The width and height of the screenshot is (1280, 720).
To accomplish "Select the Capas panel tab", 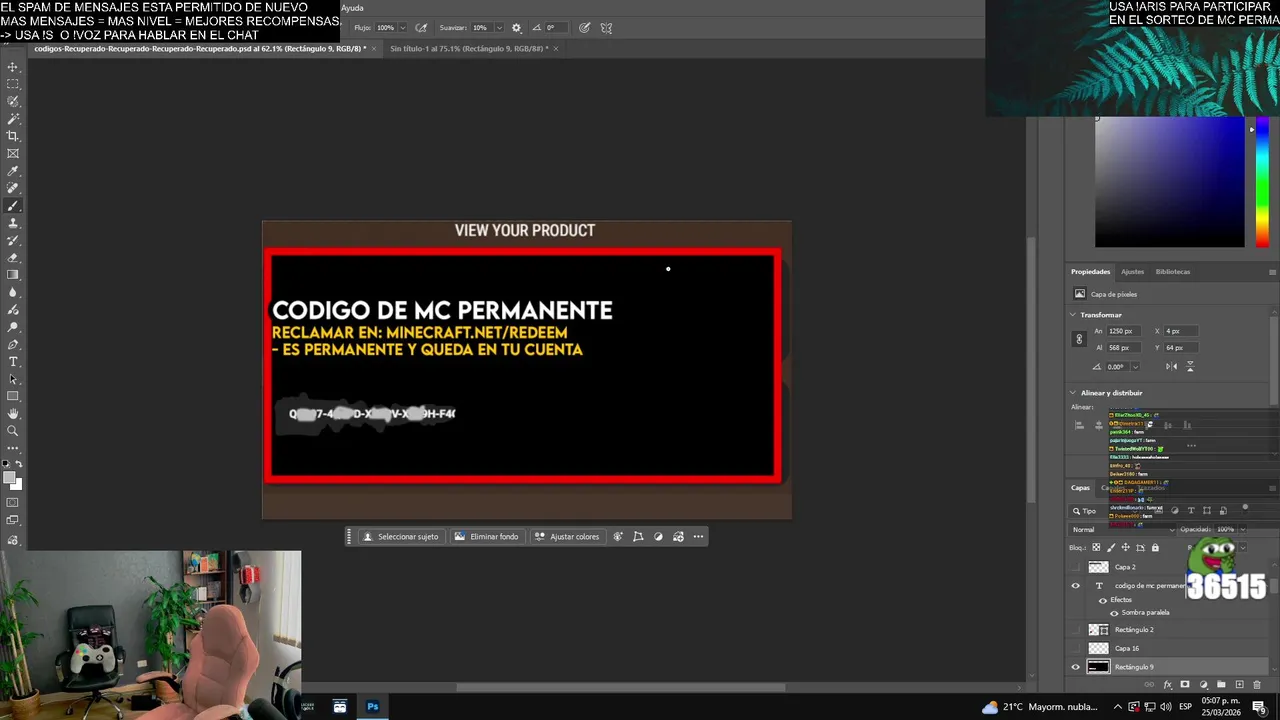I will pos(1080,488).
